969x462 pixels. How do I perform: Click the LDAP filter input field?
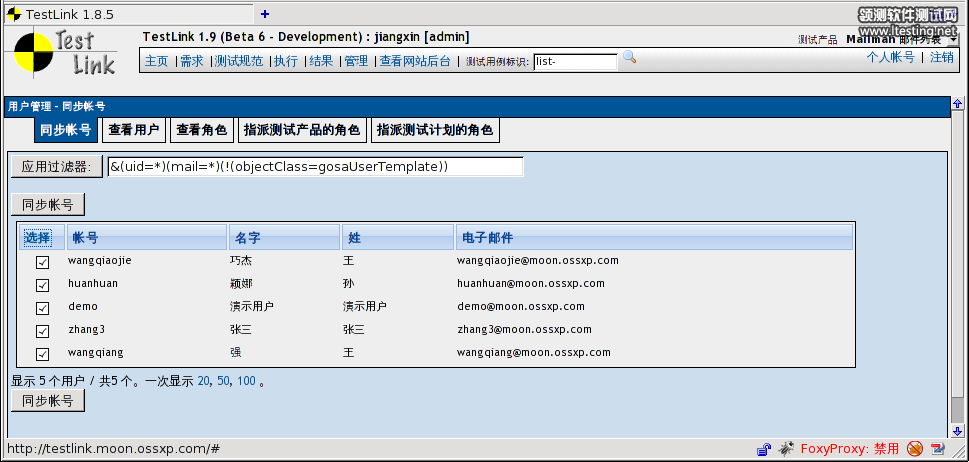point(315,167)
